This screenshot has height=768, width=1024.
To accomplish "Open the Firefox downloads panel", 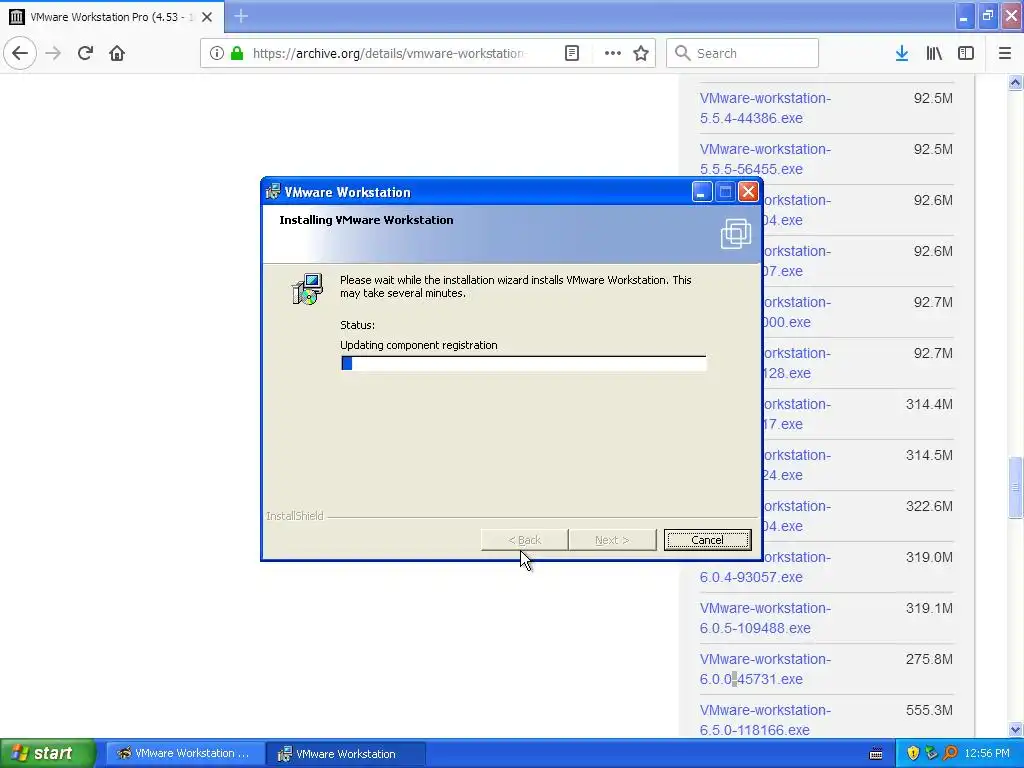I will coord(901,53).
